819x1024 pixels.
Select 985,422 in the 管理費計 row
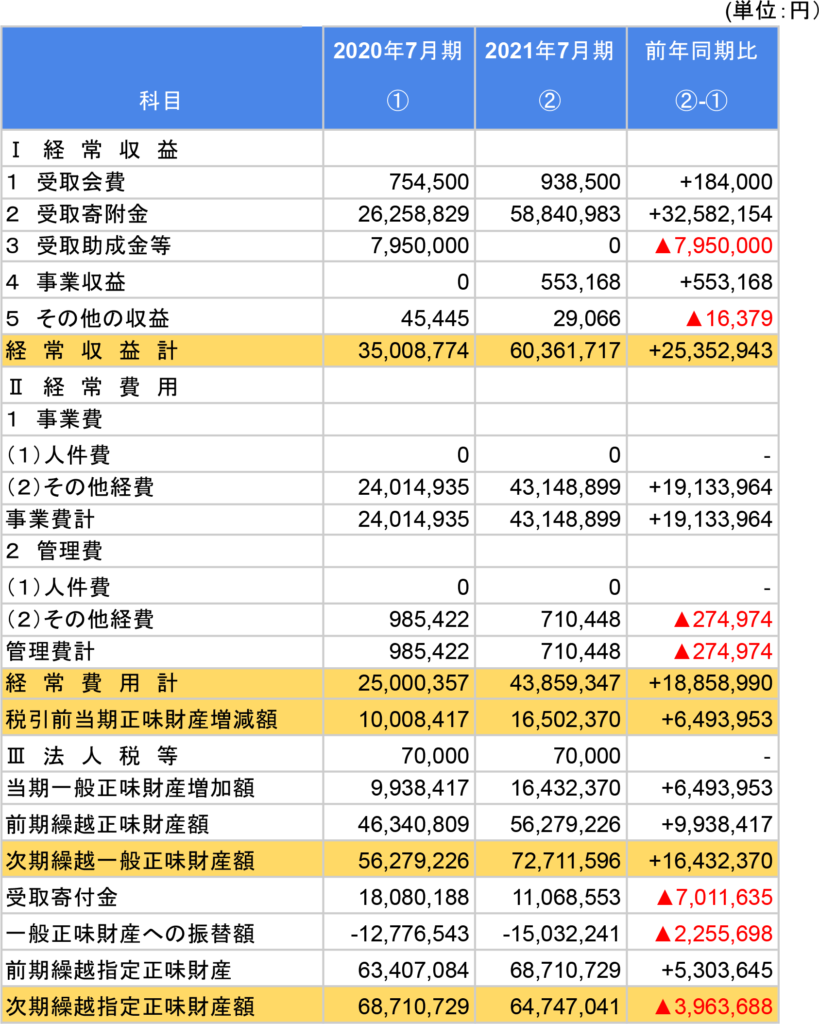[x=429, y=651]
